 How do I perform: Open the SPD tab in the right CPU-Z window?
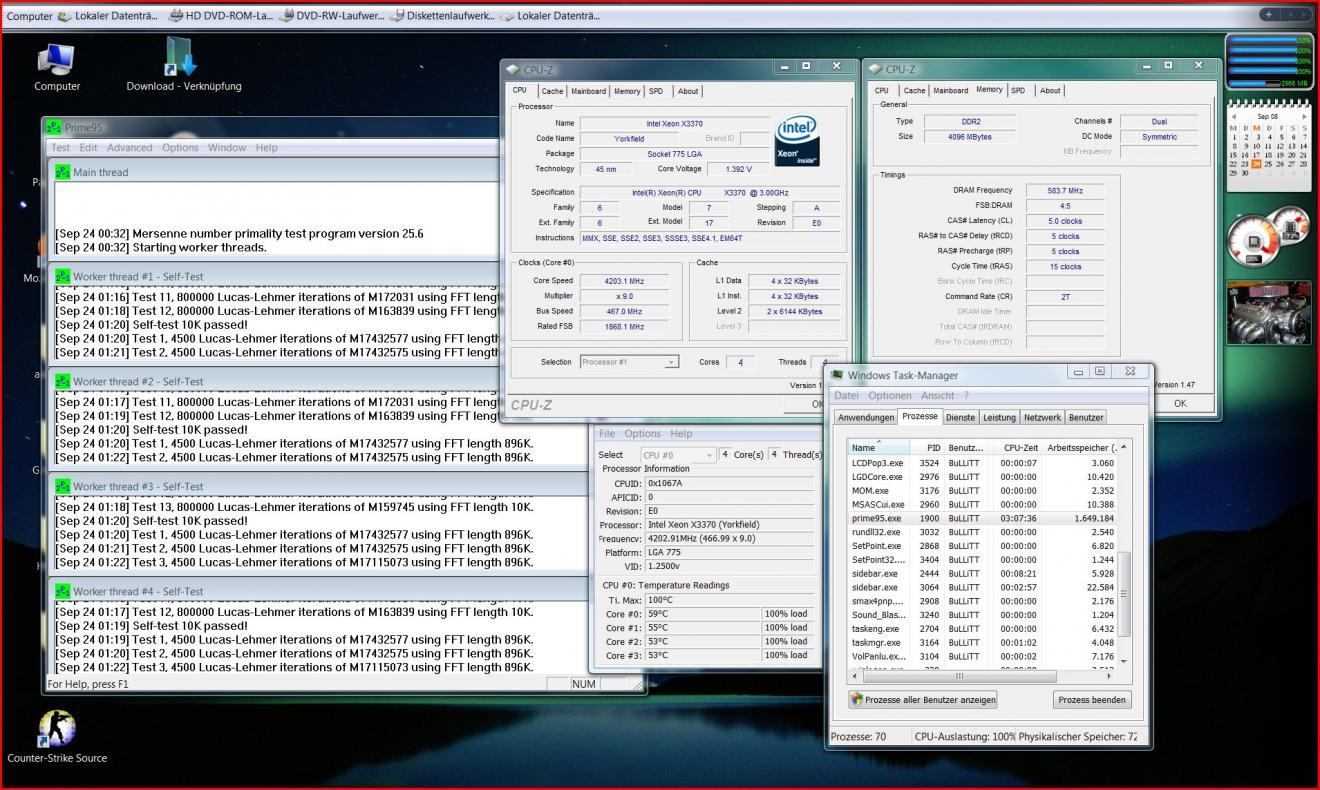(1018, 91)
